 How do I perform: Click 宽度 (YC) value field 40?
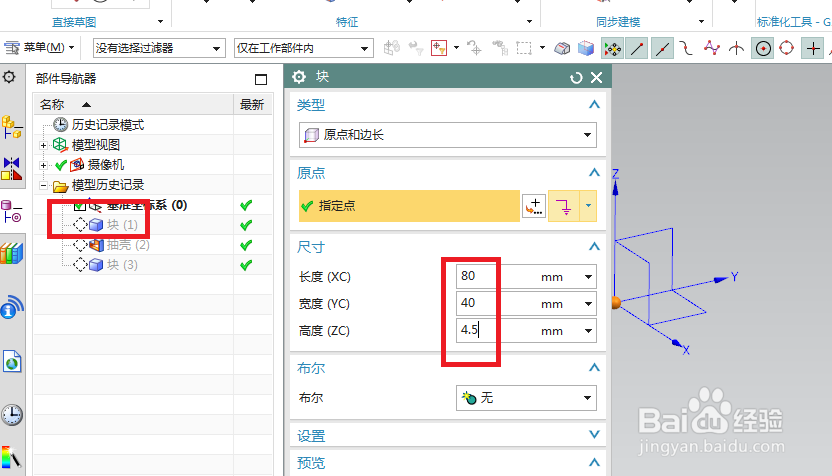pyautogui.click(x=491, y=304)
